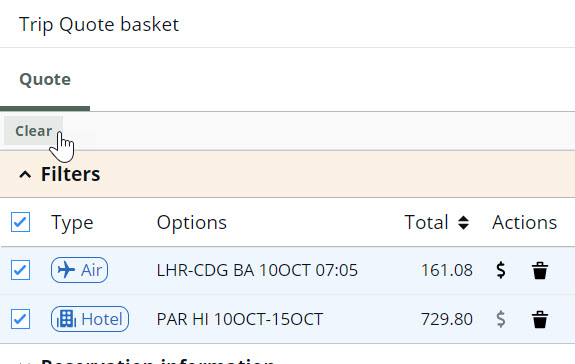Image resolution: width=575 pixels, height=364 pixels.
Task: Click the Total column header
Action: coord(426,222)
